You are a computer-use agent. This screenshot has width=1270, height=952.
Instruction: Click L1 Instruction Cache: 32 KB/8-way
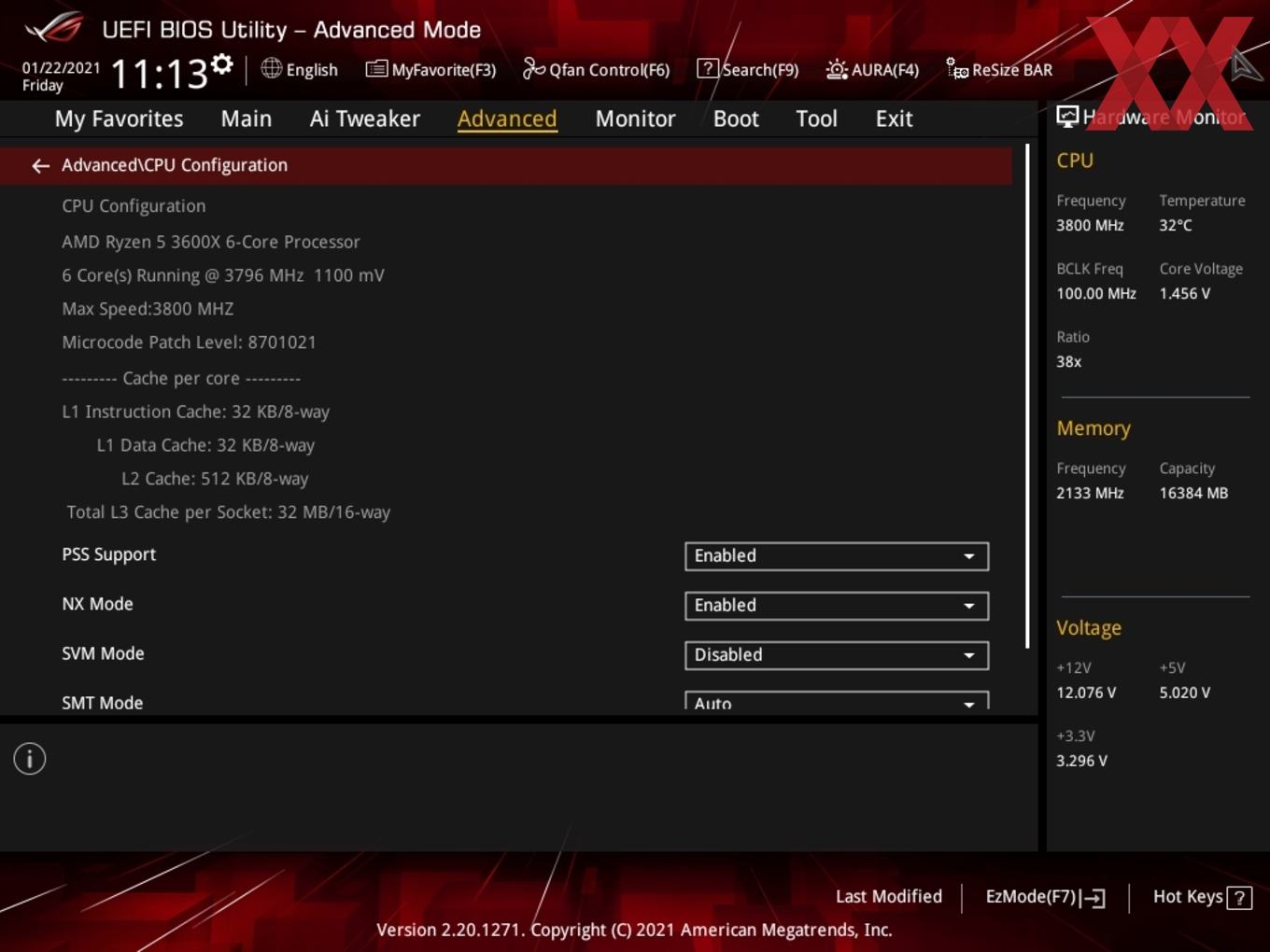pos(195,412)
